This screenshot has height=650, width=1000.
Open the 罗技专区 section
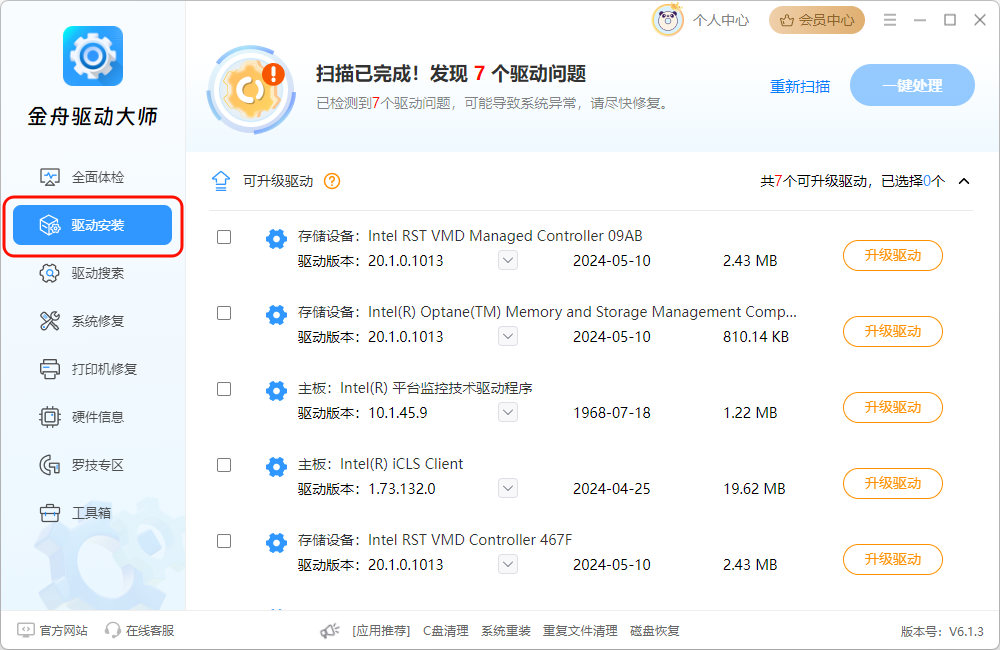pos(82,465)
